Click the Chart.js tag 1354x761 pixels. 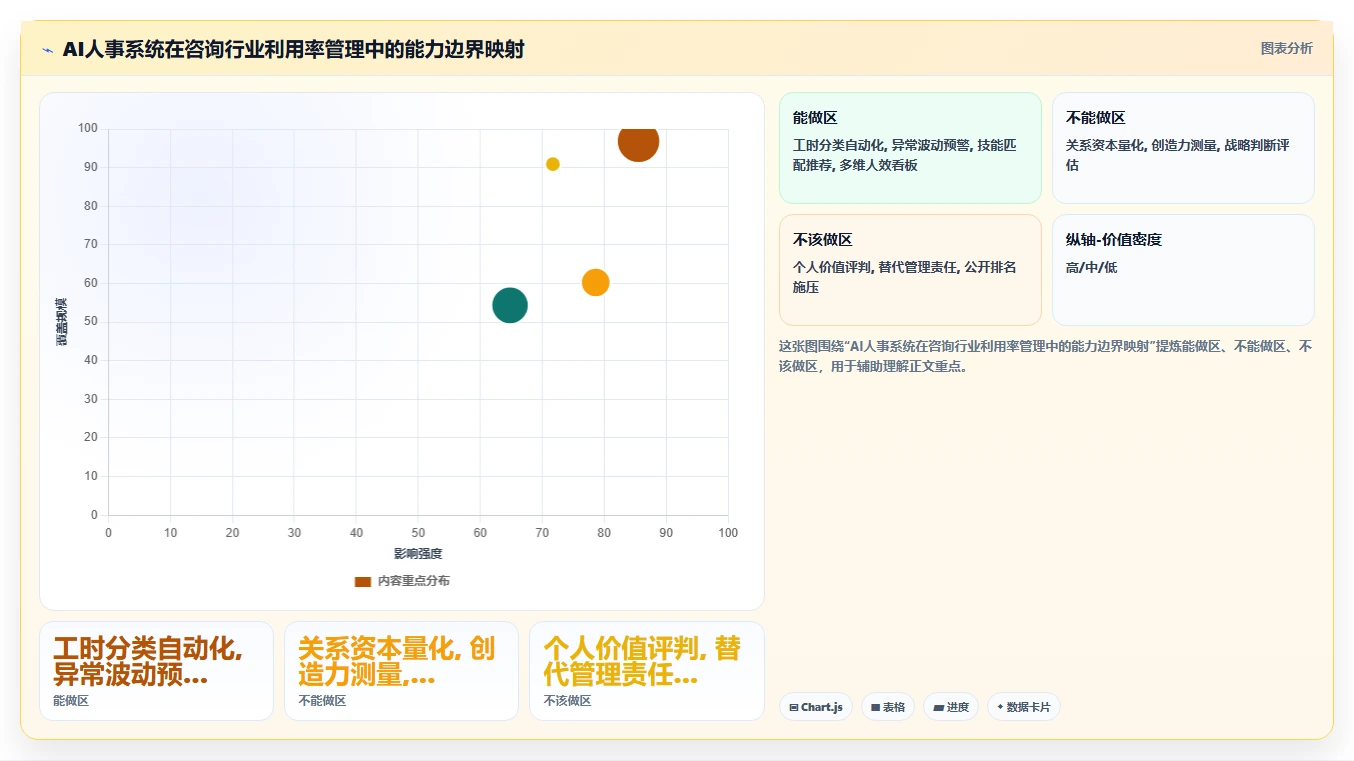tap(816, 707)
